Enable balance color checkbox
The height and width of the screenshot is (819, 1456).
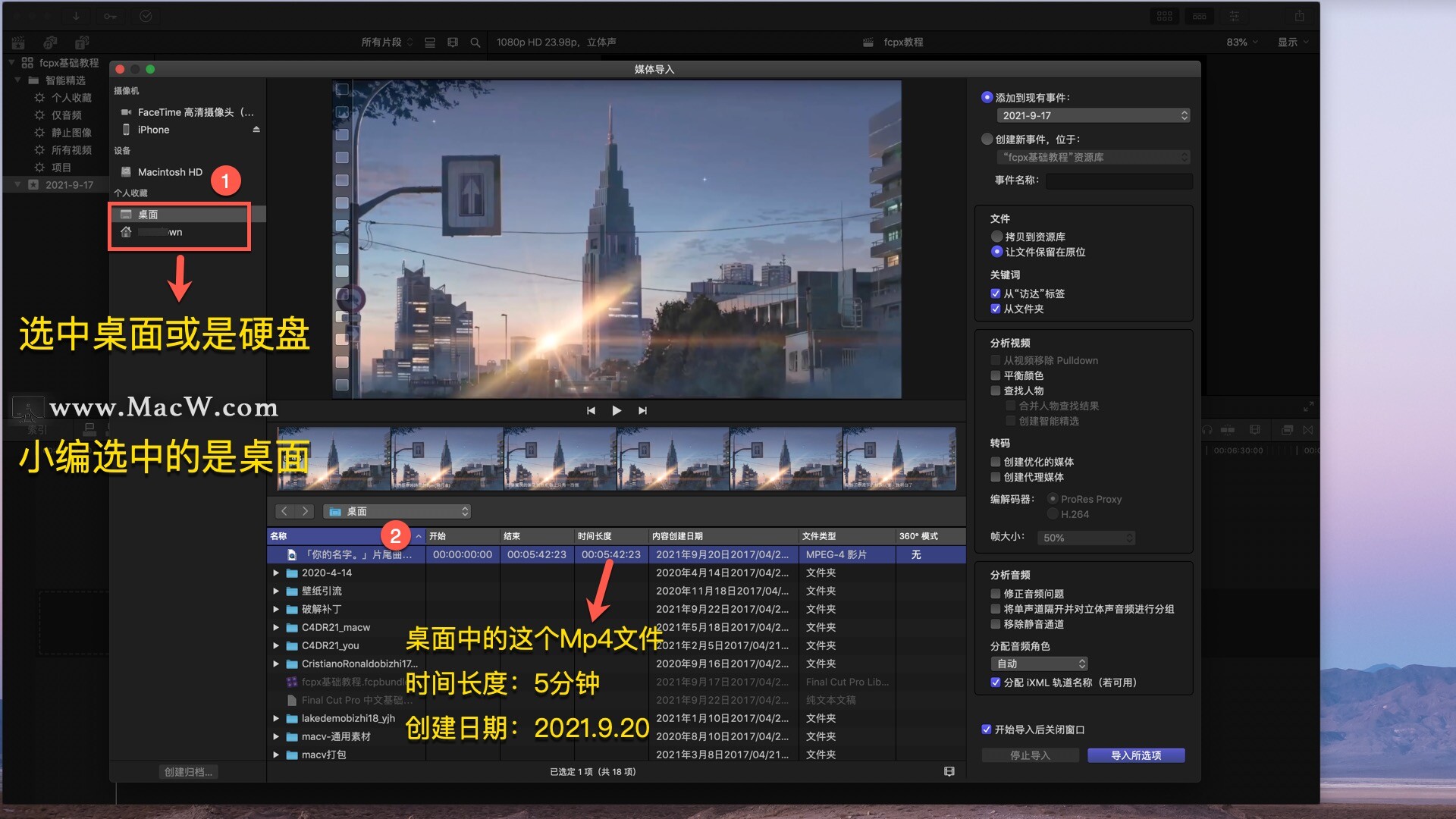[996, 375]
